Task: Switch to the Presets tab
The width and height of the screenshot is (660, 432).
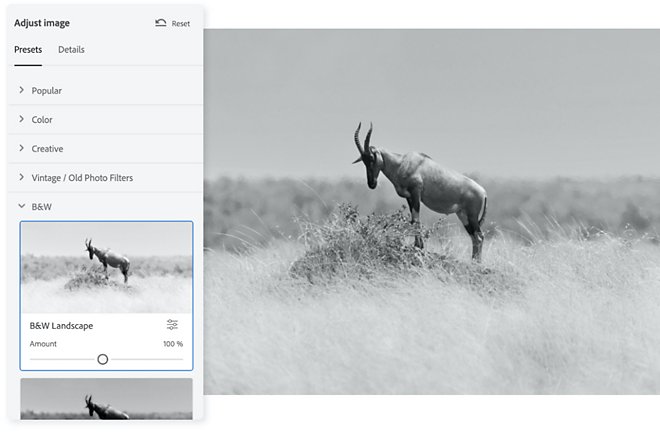Action: [28, 50]
